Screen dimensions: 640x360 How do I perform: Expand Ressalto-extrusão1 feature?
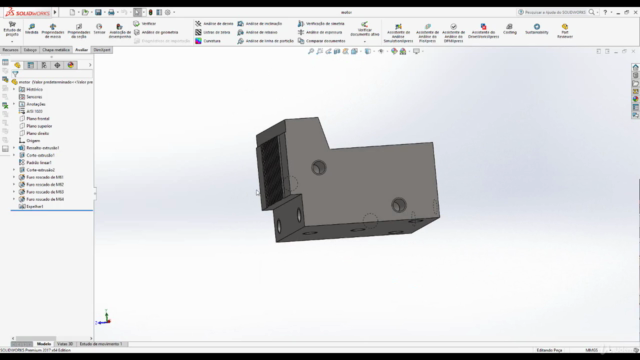click(14, 148)
